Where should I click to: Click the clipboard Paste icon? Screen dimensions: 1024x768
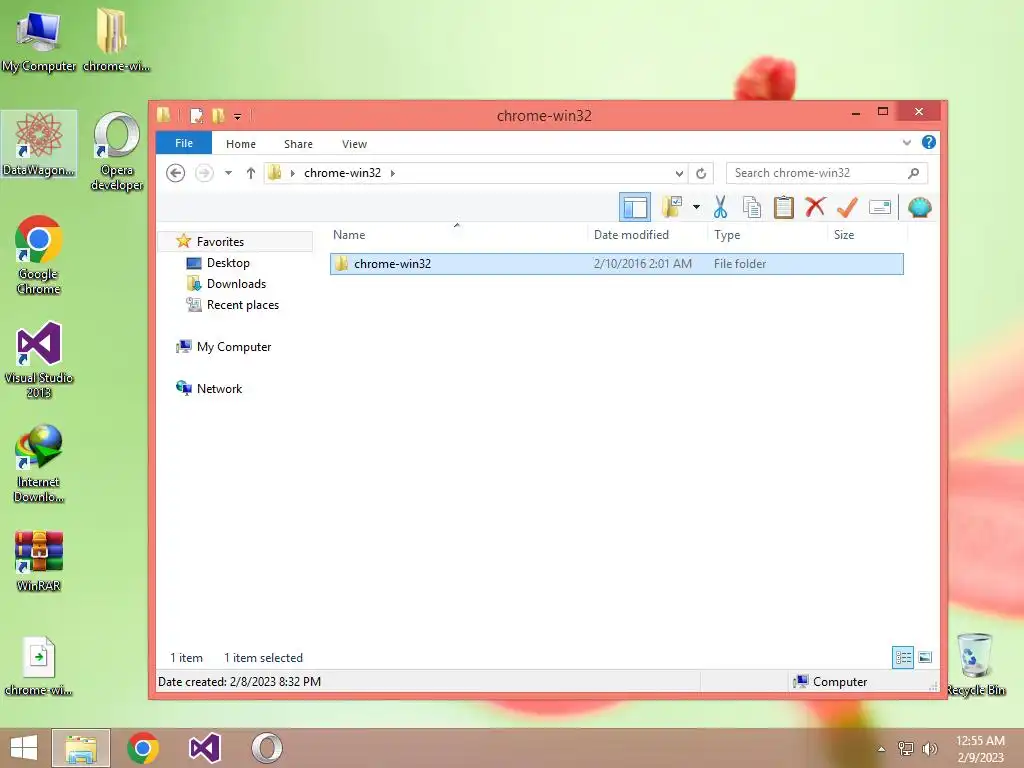click(784, 208)
